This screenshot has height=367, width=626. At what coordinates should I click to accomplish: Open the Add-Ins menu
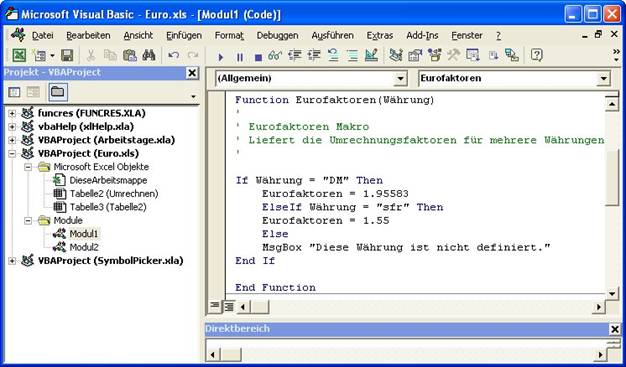(422, 36)
